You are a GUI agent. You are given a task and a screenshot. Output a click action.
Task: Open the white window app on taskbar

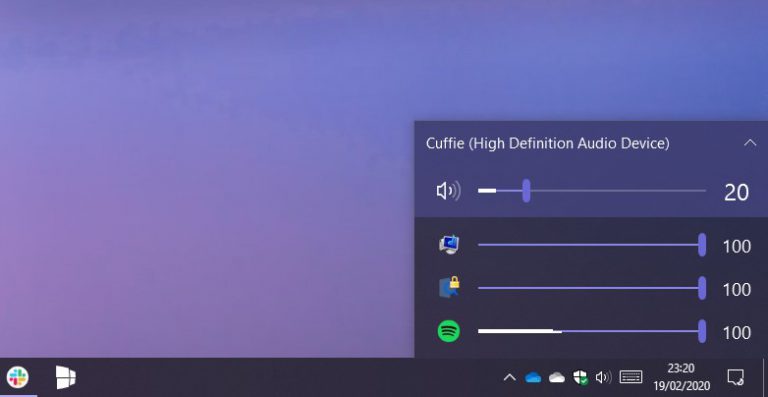[x=66, y=377]
